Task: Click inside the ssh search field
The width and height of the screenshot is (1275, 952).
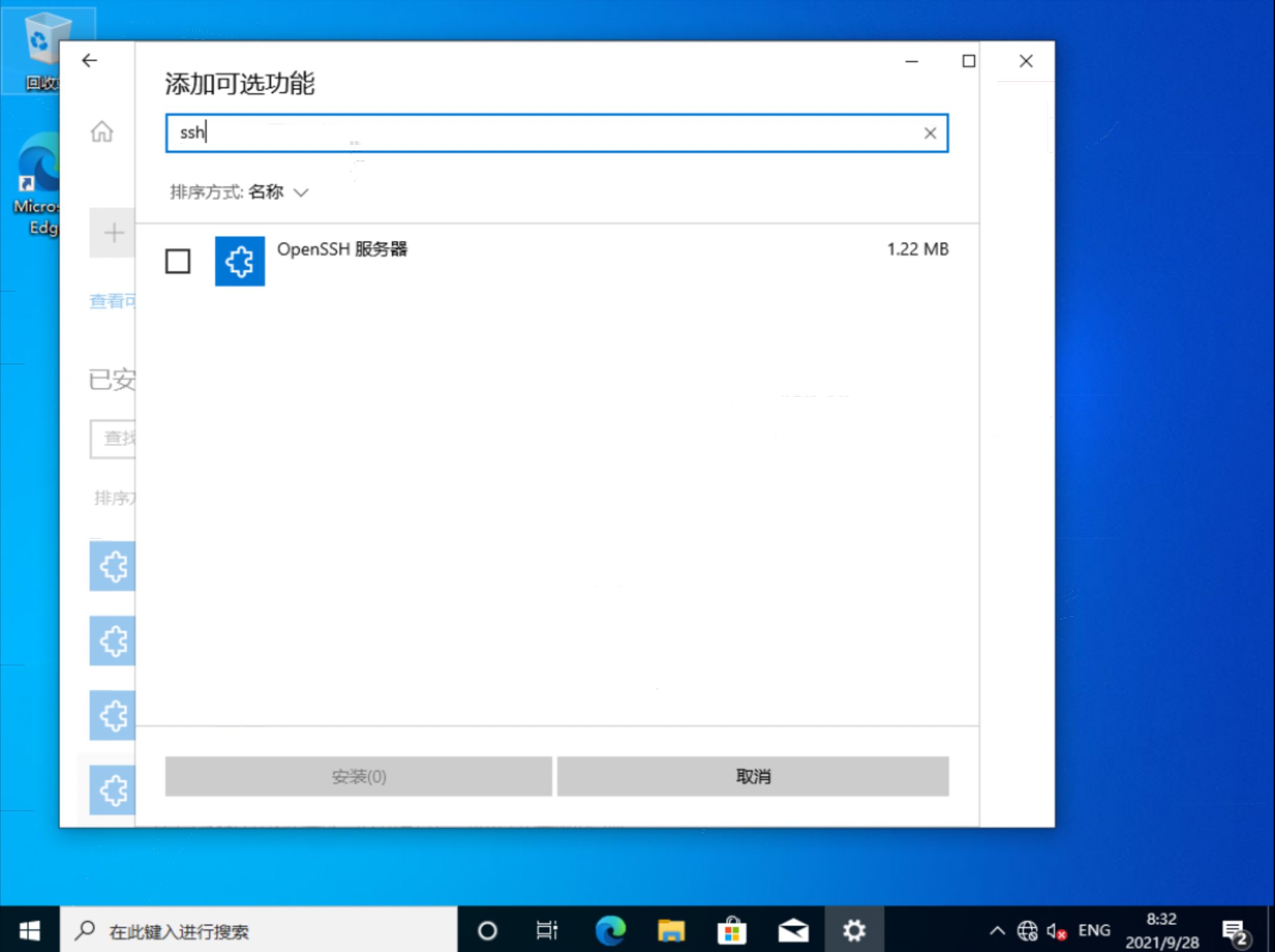Action: 538,133
